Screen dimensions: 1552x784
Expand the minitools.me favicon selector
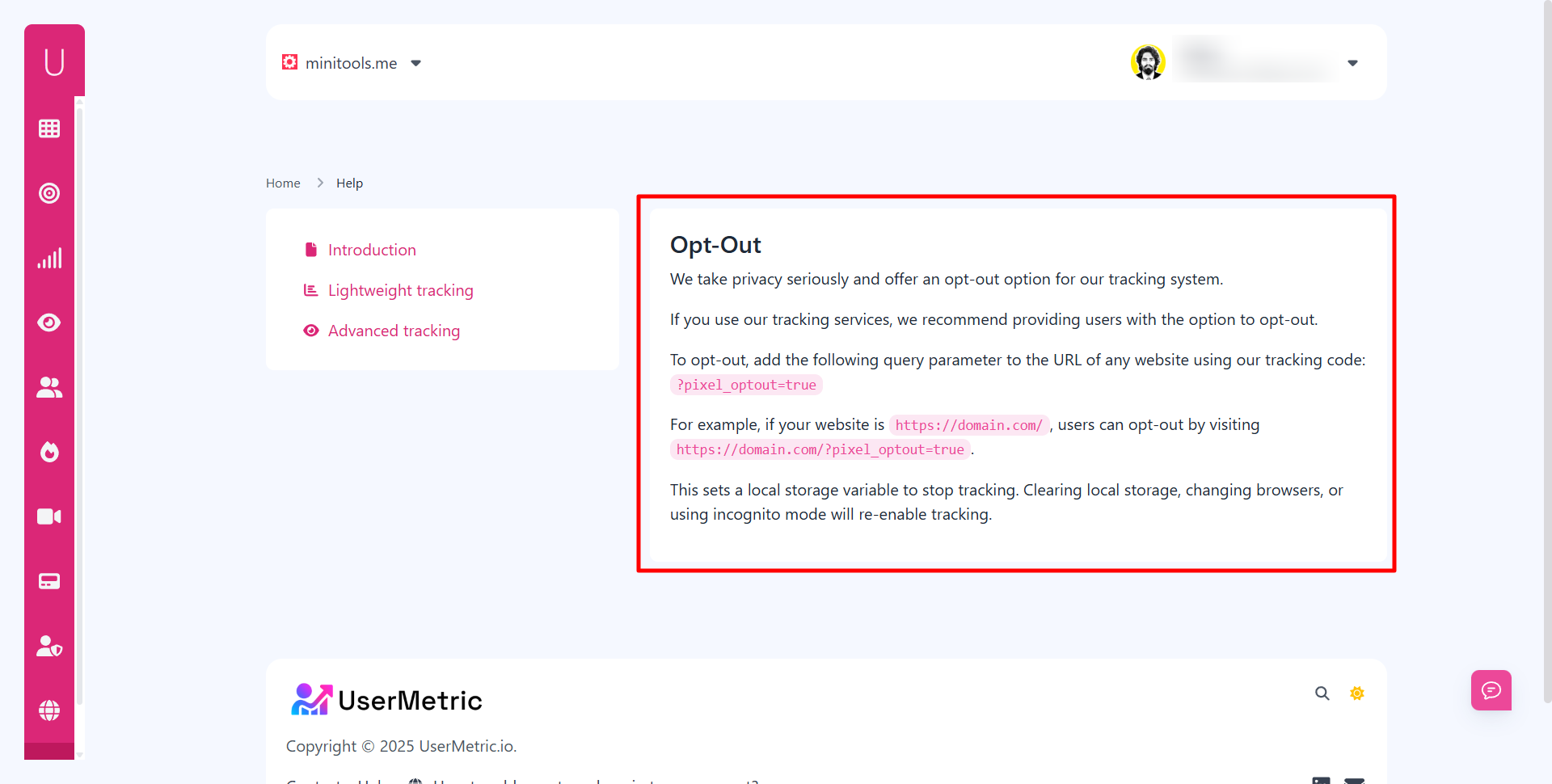[289, 61]
